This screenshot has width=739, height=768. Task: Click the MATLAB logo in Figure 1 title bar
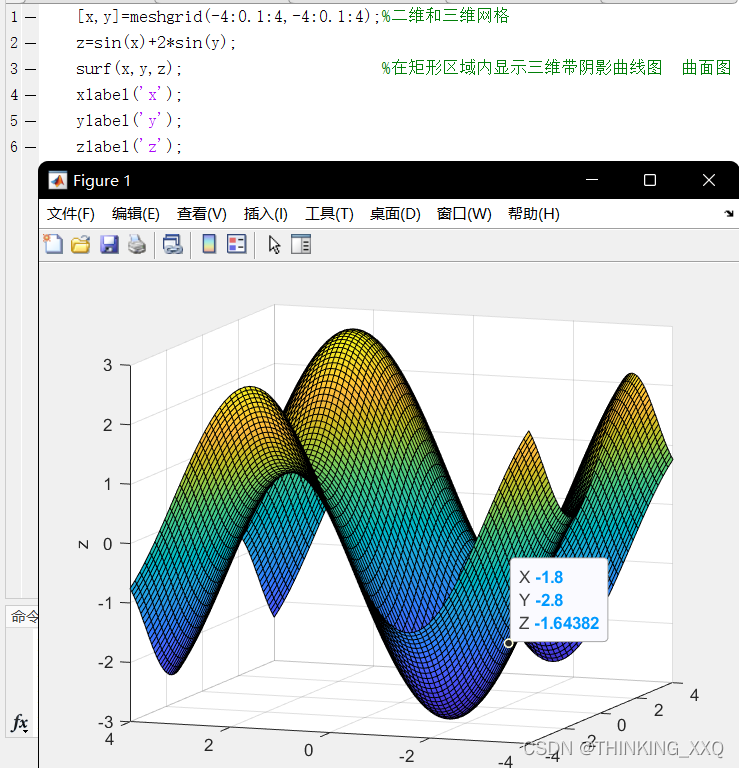[x=57, y=181]
